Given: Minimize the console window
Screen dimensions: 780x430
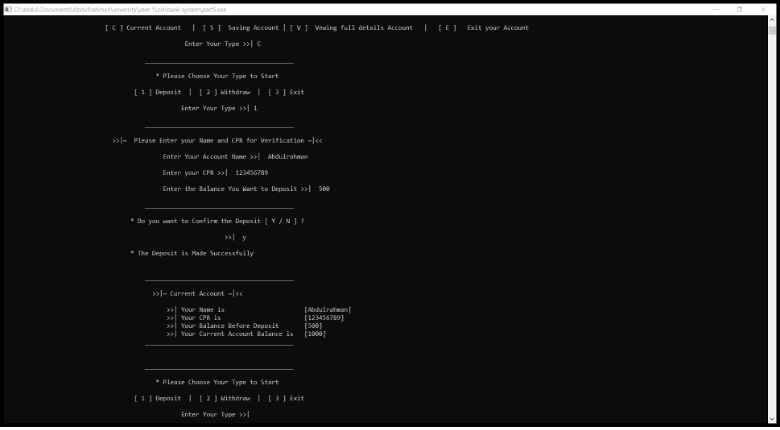Looking at the screenshot, I should coord(716,9).
